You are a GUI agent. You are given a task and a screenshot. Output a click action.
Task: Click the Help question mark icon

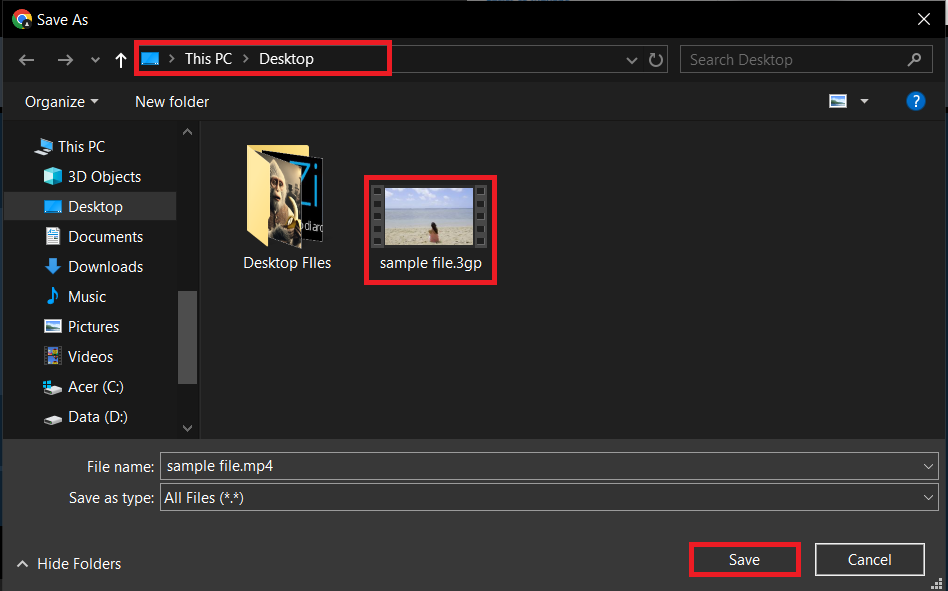tap(916, 100)
